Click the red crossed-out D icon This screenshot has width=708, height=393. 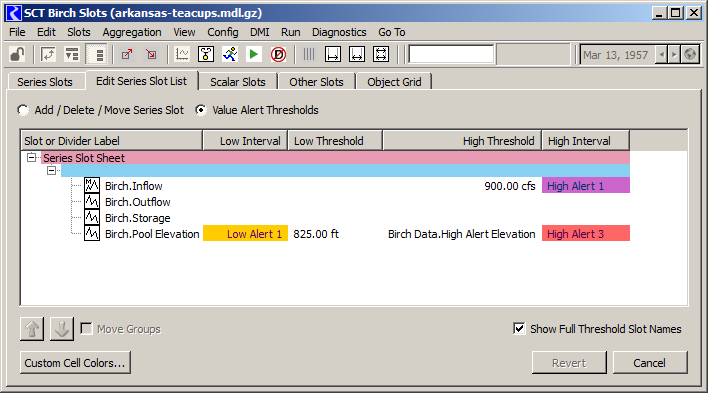coord(278,55)
